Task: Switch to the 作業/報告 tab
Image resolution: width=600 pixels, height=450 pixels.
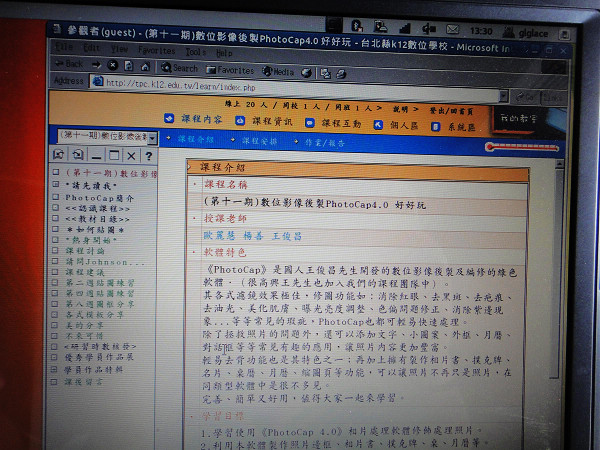Action: pyautogui.click(x=324, y=143)
